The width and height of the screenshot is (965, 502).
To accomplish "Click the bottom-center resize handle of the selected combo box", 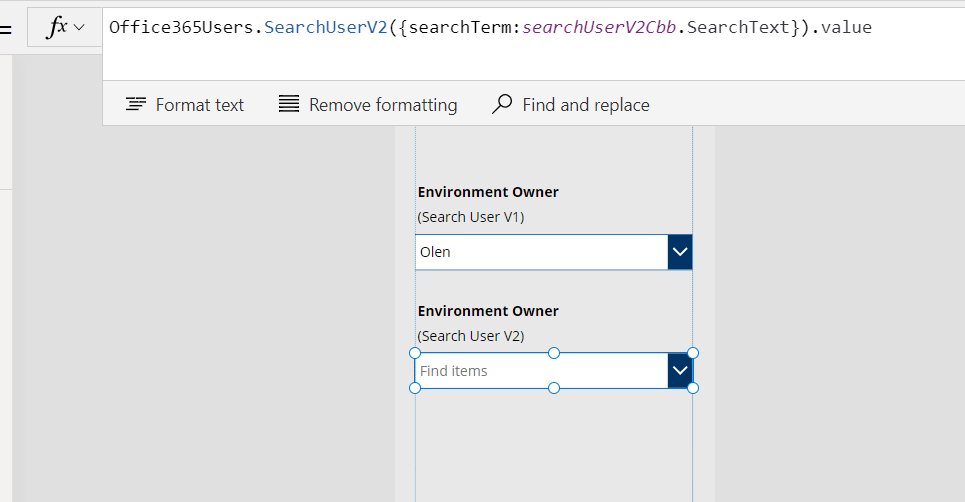I will [554, 388].
